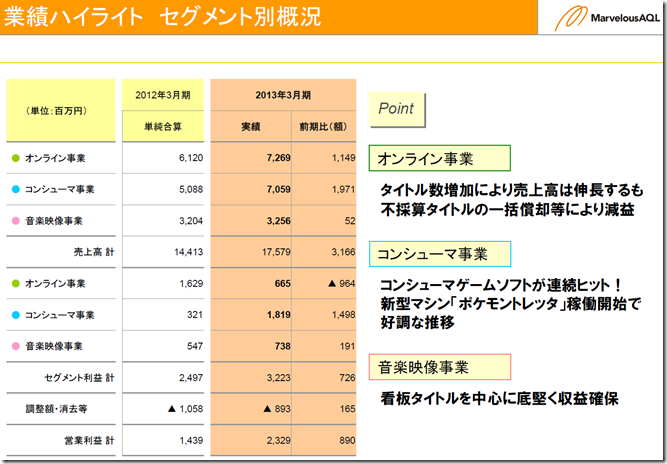The width and height of the screenshot is (667, 464).
Task: Click the line 好調な推移
Action: point(417,323)
